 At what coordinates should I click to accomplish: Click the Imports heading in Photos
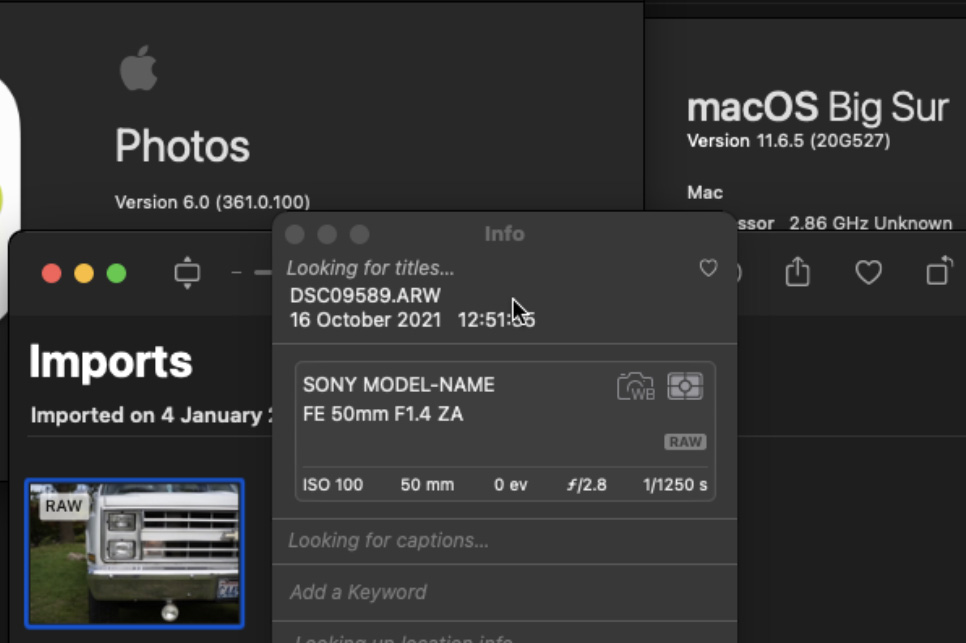pyautogui.click(x=111, y=362)
